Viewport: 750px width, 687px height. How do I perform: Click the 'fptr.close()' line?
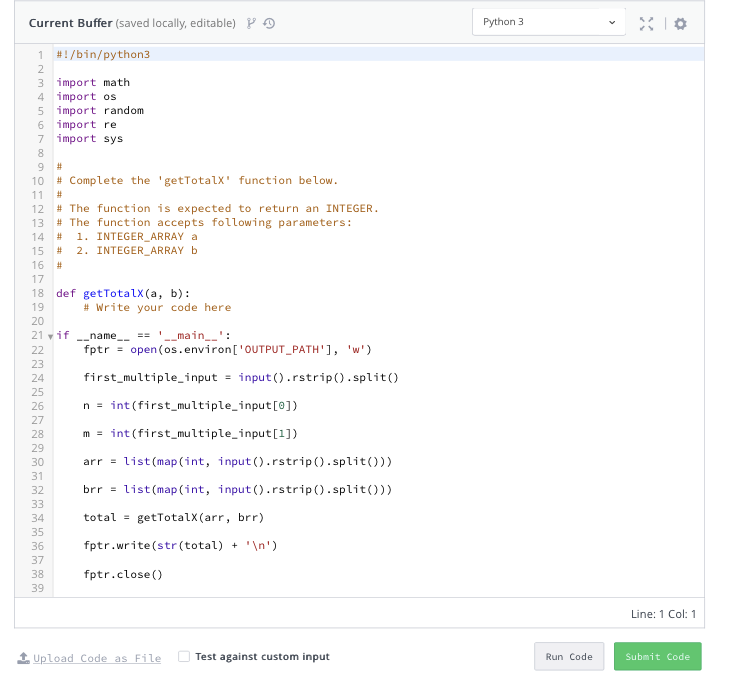click(123, 574)
